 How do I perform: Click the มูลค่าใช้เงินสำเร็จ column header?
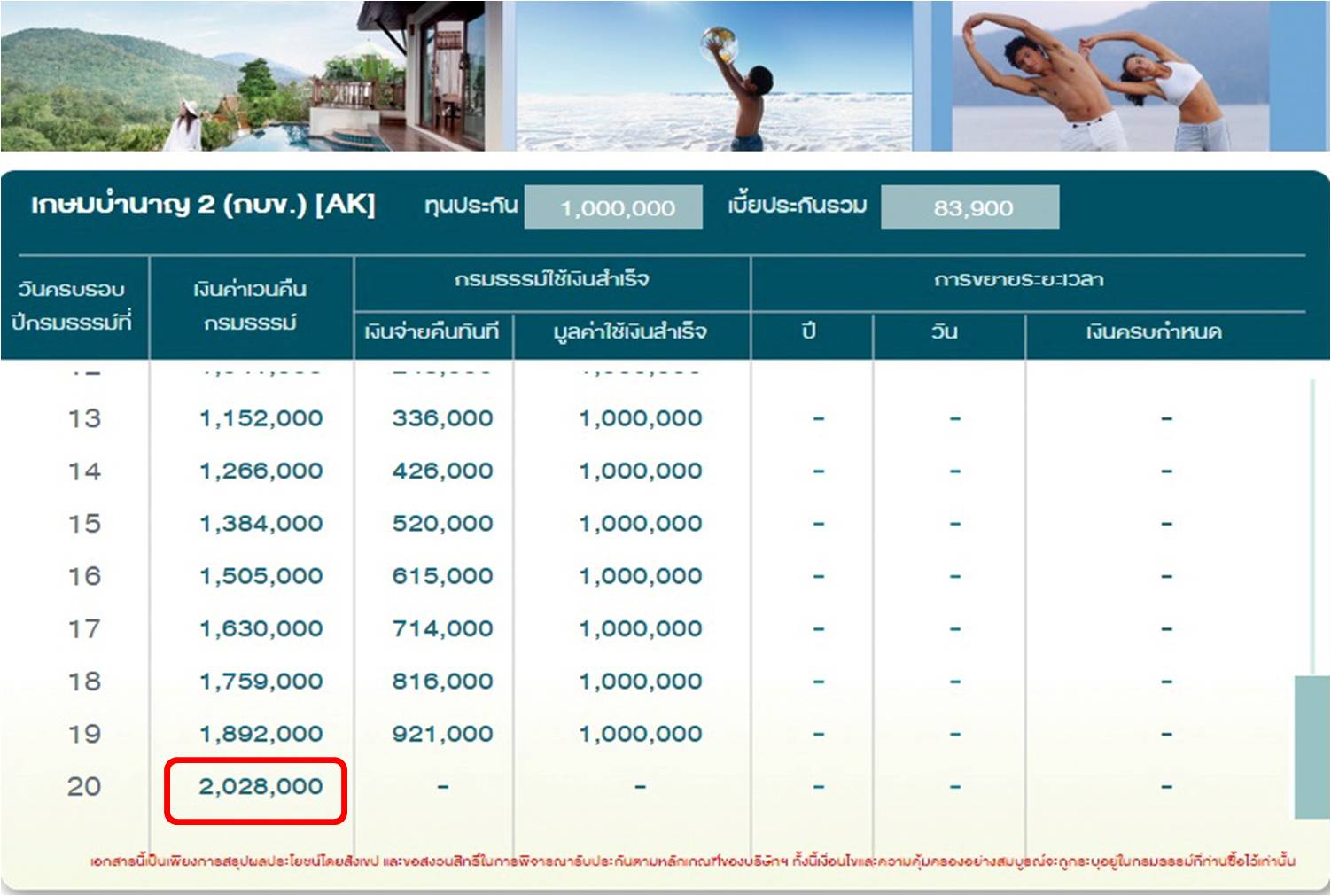[x=630, y=332]
